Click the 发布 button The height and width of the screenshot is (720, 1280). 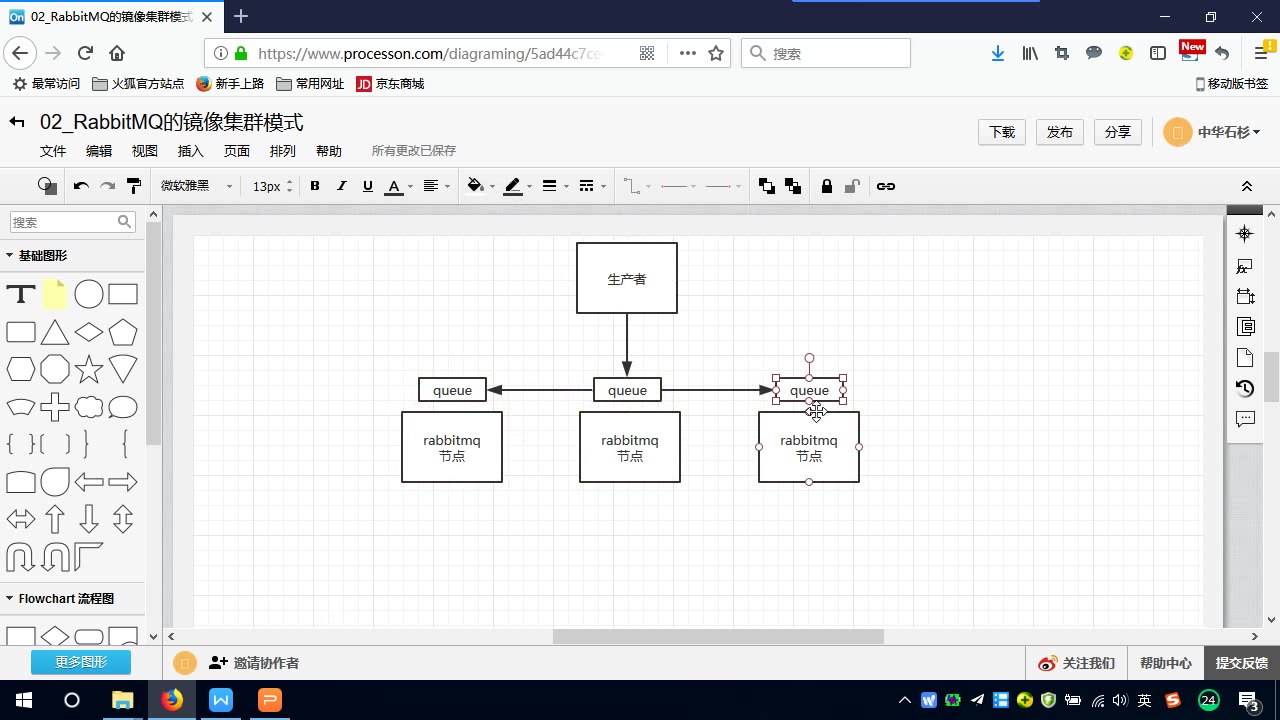click(x=1060, y=132)
